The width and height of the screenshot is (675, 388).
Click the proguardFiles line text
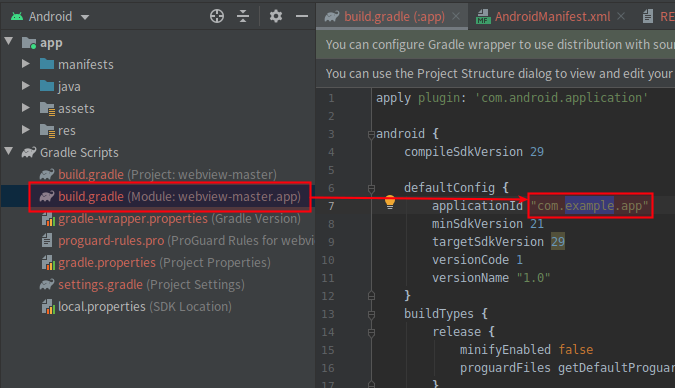point(567,368)
